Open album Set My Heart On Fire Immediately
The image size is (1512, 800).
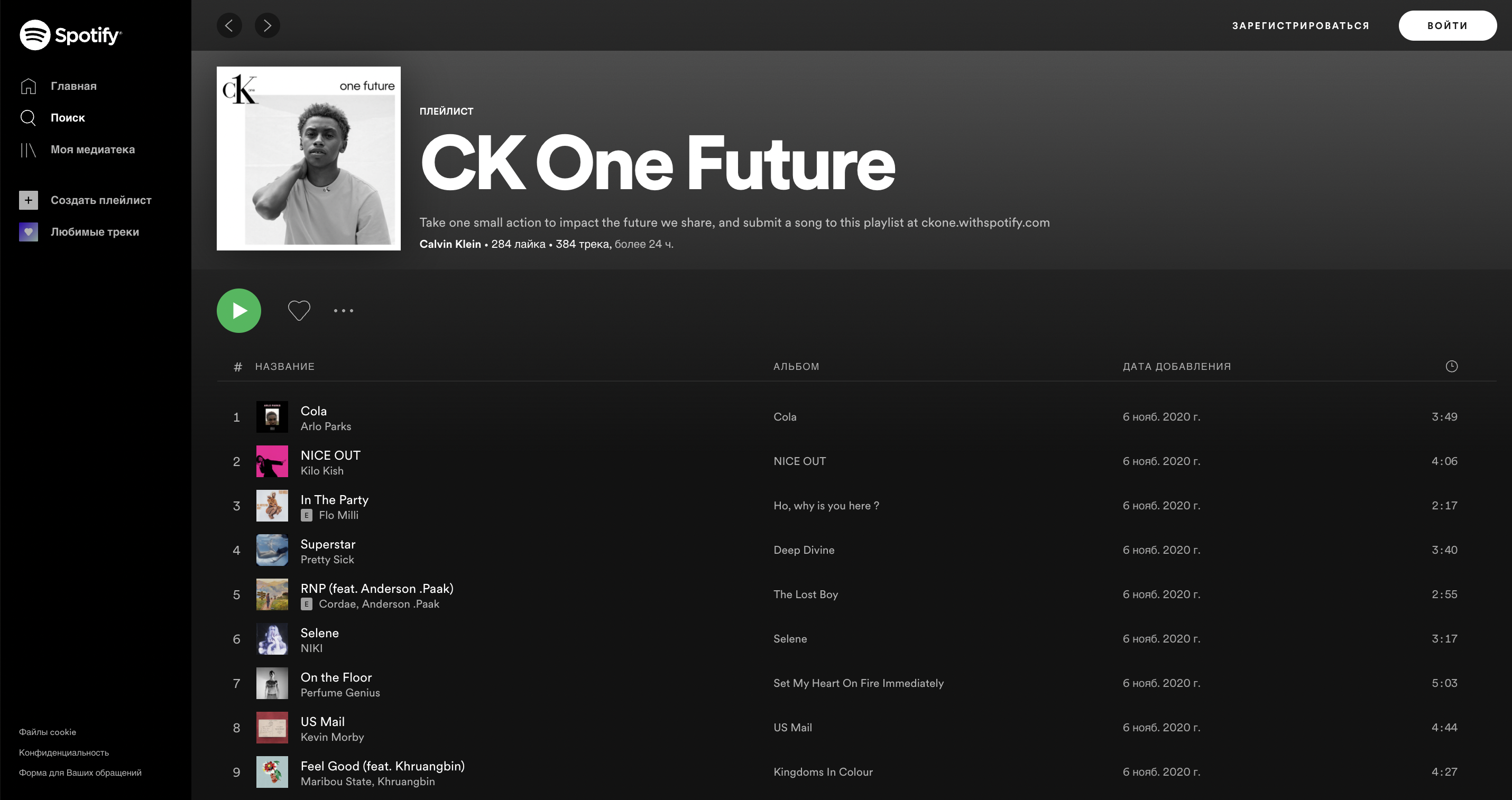pyautogui.click(x=858, y=683)
